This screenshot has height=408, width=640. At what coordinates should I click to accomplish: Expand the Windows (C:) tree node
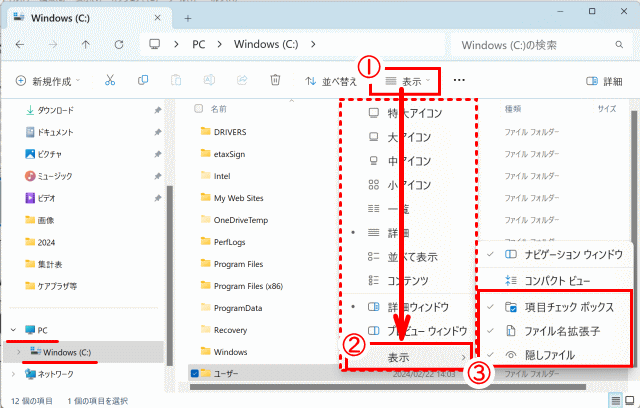tap(18, 352)
